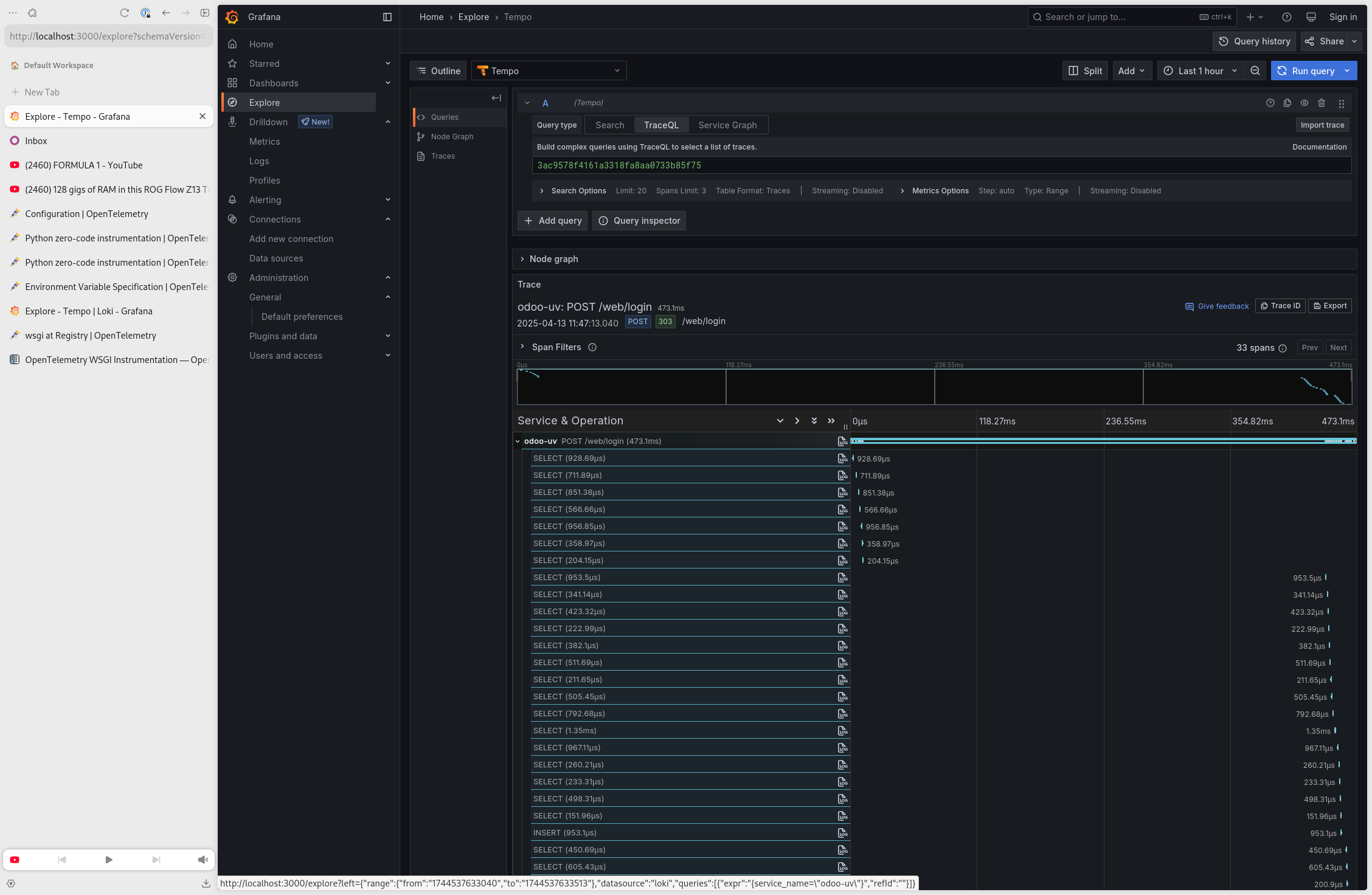Select the Search query type tab
Viewport: 1372px width, 895px height.
(x=609, y=125)
